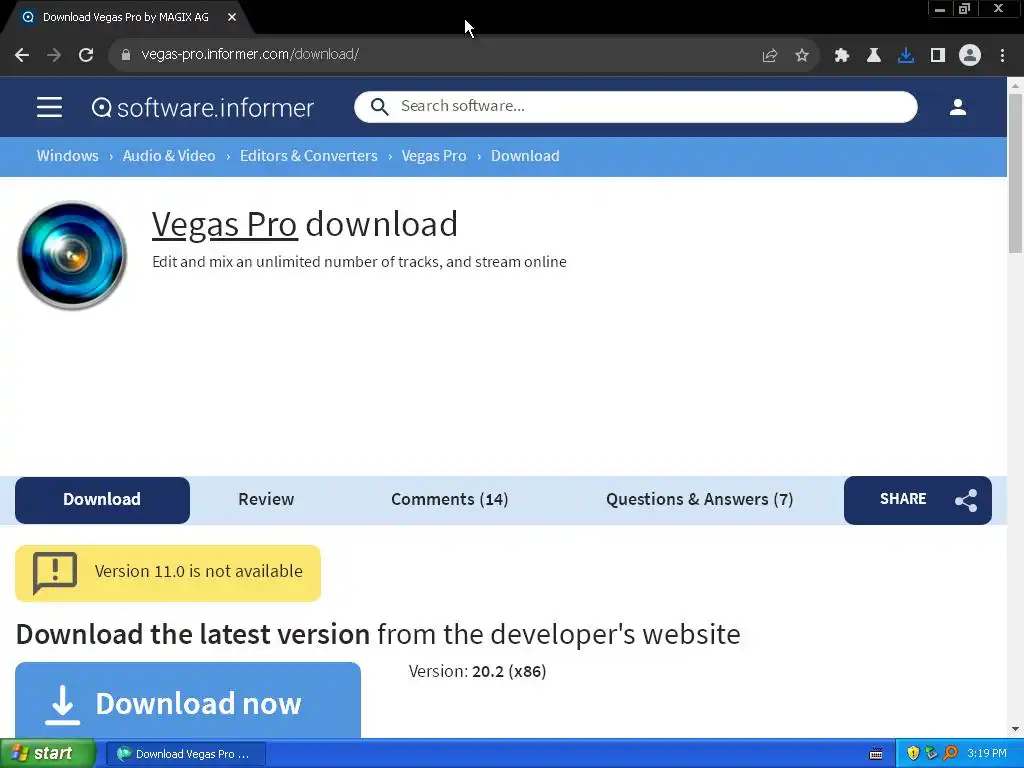Click the search magnifier icon
1024x768 pixels.
[x=379, y=106]
